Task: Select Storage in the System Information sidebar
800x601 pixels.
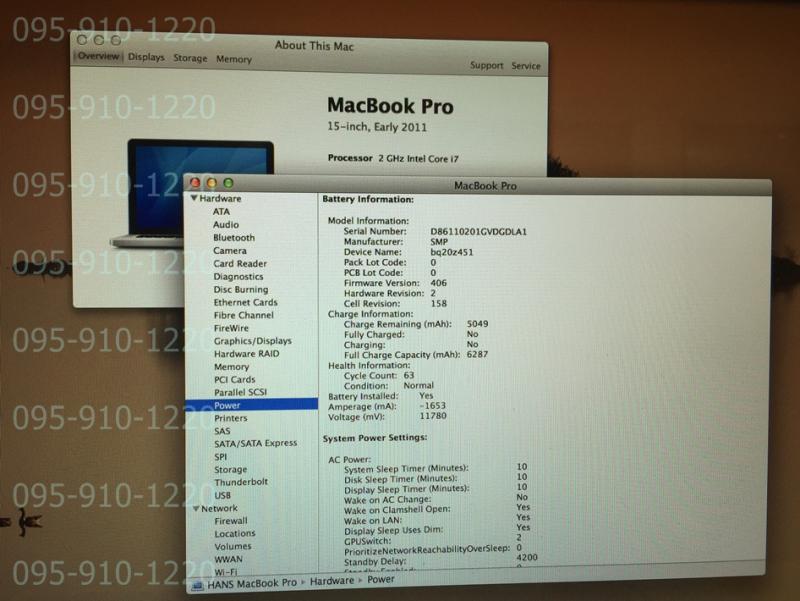Action: 231,469
